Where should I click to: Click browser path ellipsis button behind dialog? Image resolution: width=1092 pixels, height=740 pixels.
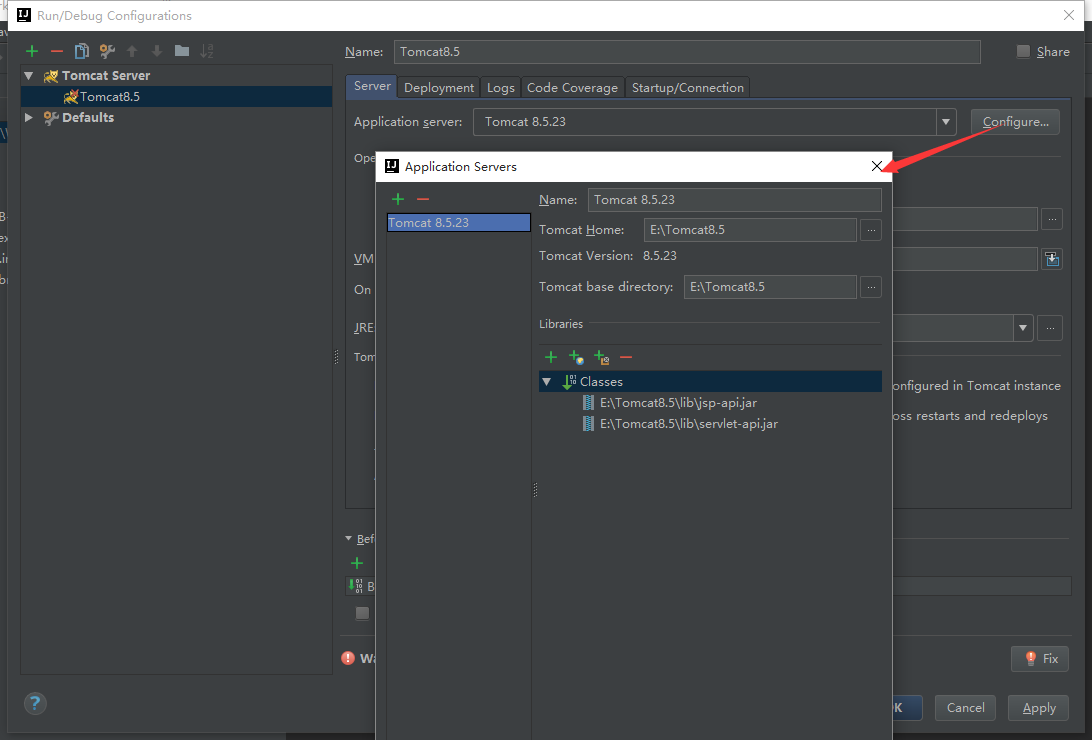1052,219
